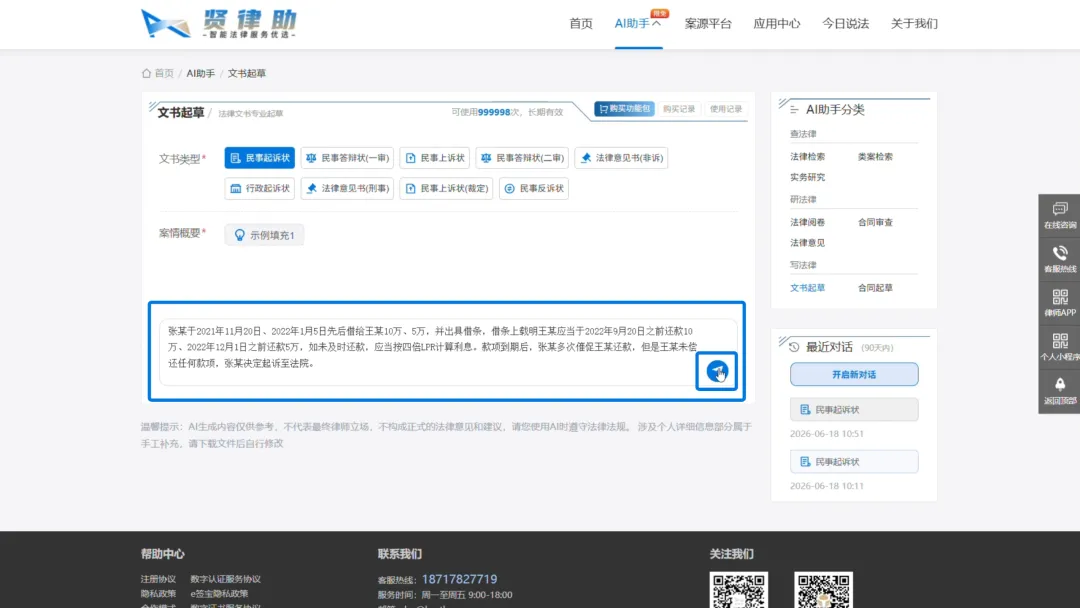
Task: Fill example with 示例填充1
Action: click(x=264, y=235)
